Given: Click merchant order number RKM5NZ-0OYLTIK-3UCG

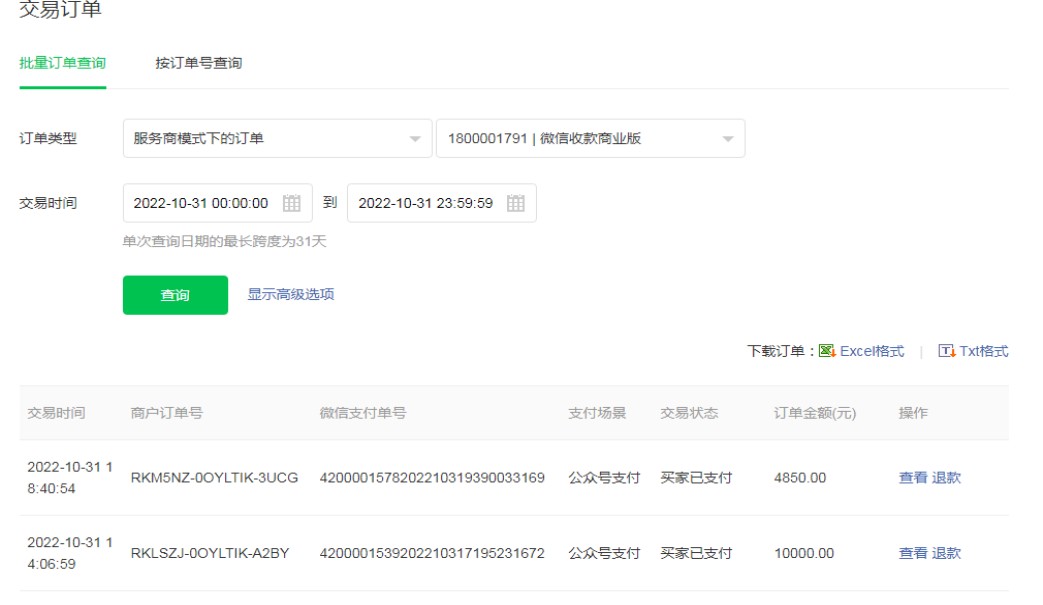Looking at the screenshot, I should click(214, 478).
